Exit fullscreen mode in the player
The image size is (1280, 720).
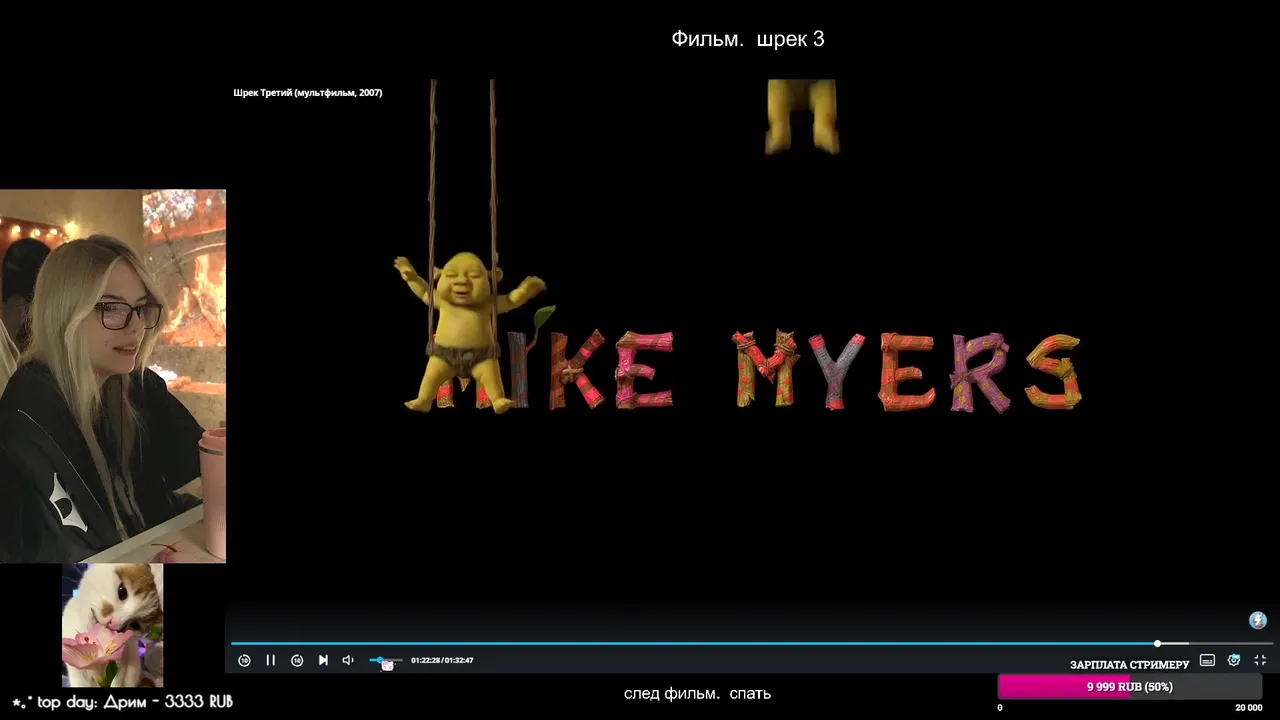click(x=1260, y=660)
